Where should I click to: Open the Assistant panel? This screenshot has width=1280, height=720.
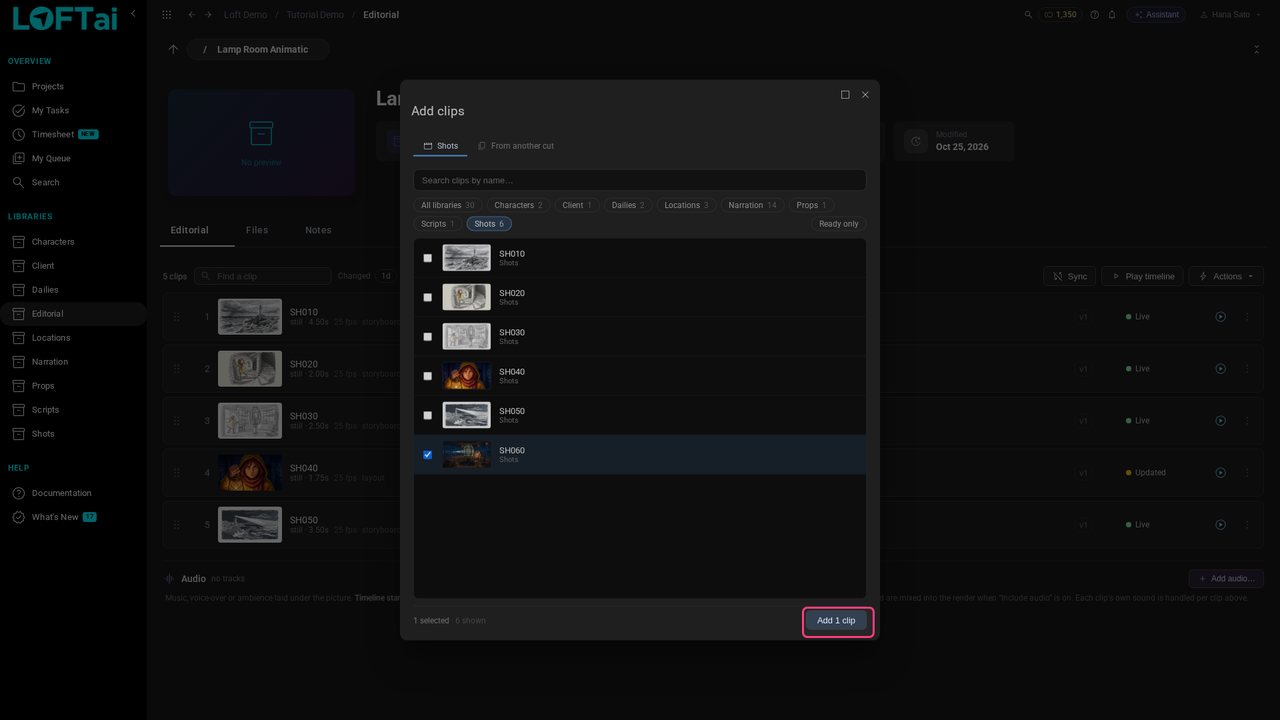pos(1156,15)
